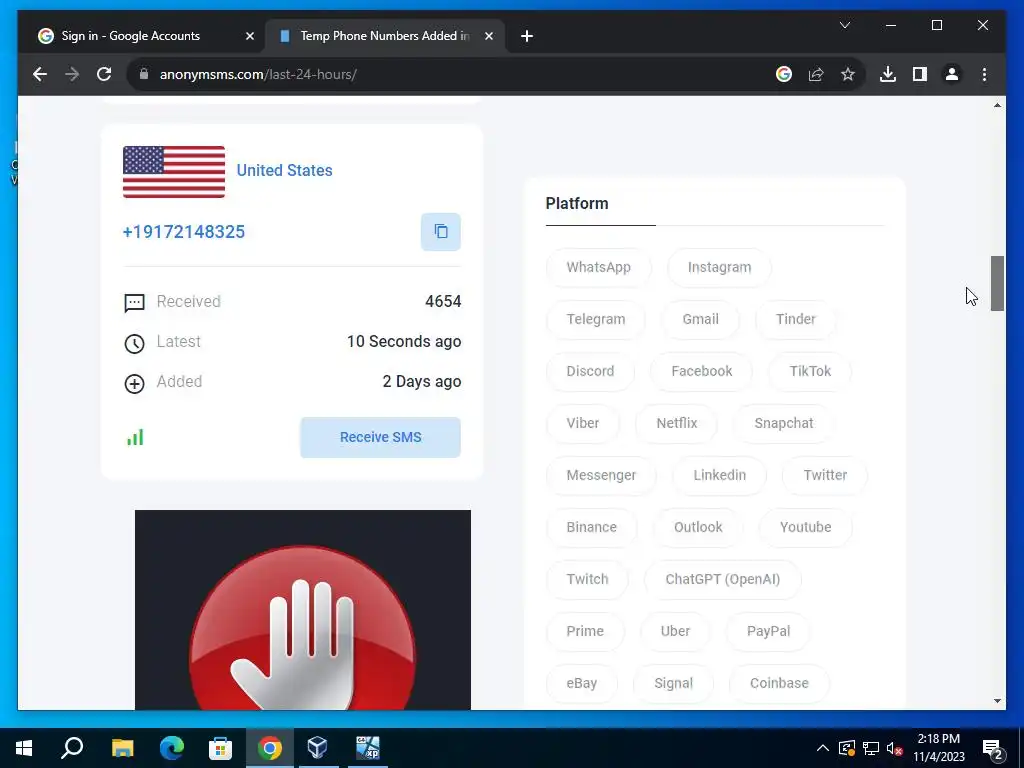This screenshot has height=768, width=1024.
Task: Choose the Coinbase platform tag
Action: coord(778,683)
